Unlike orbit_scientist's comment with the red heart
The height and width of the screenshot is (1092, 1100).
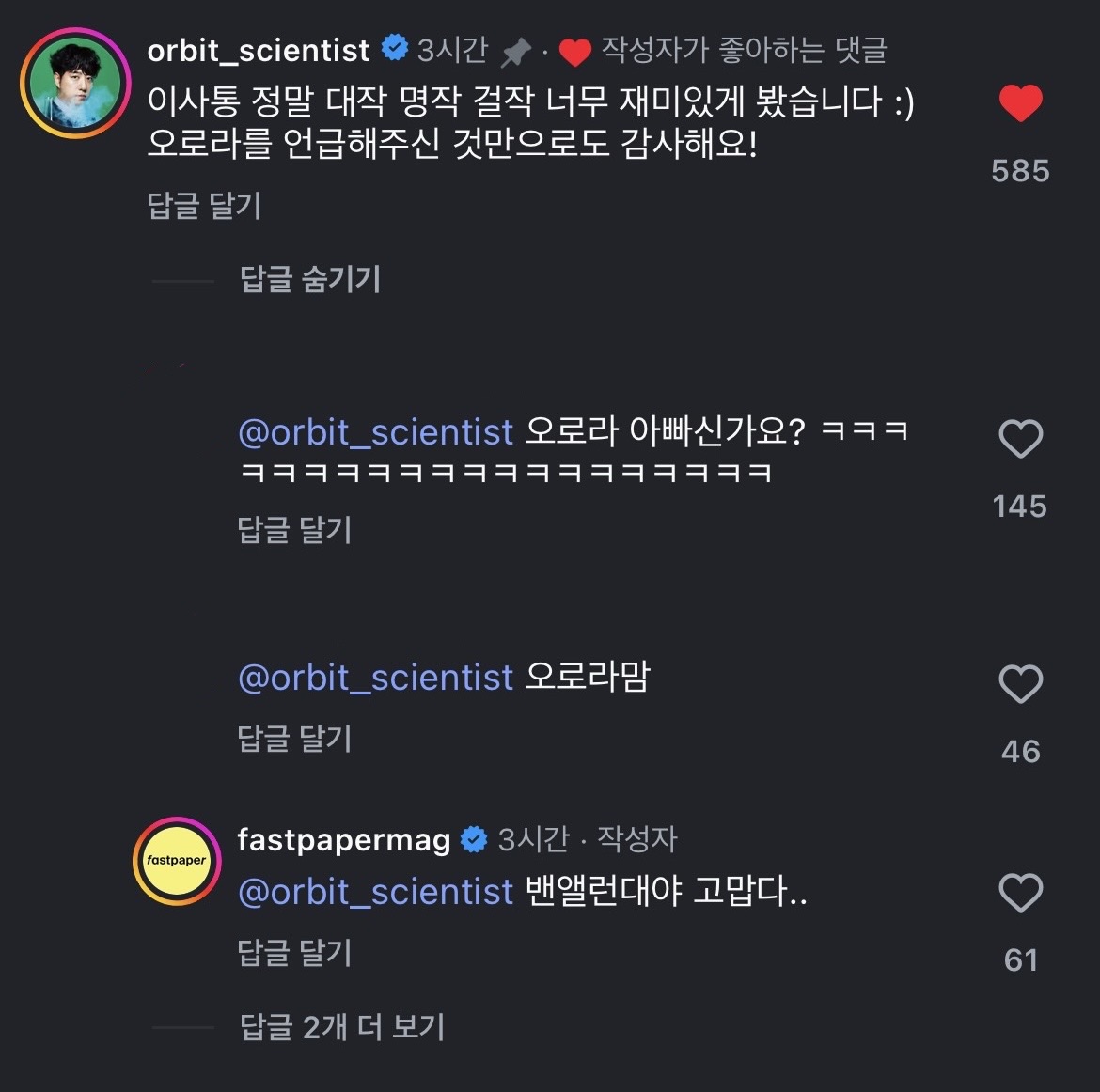(x=1020, y=102)
